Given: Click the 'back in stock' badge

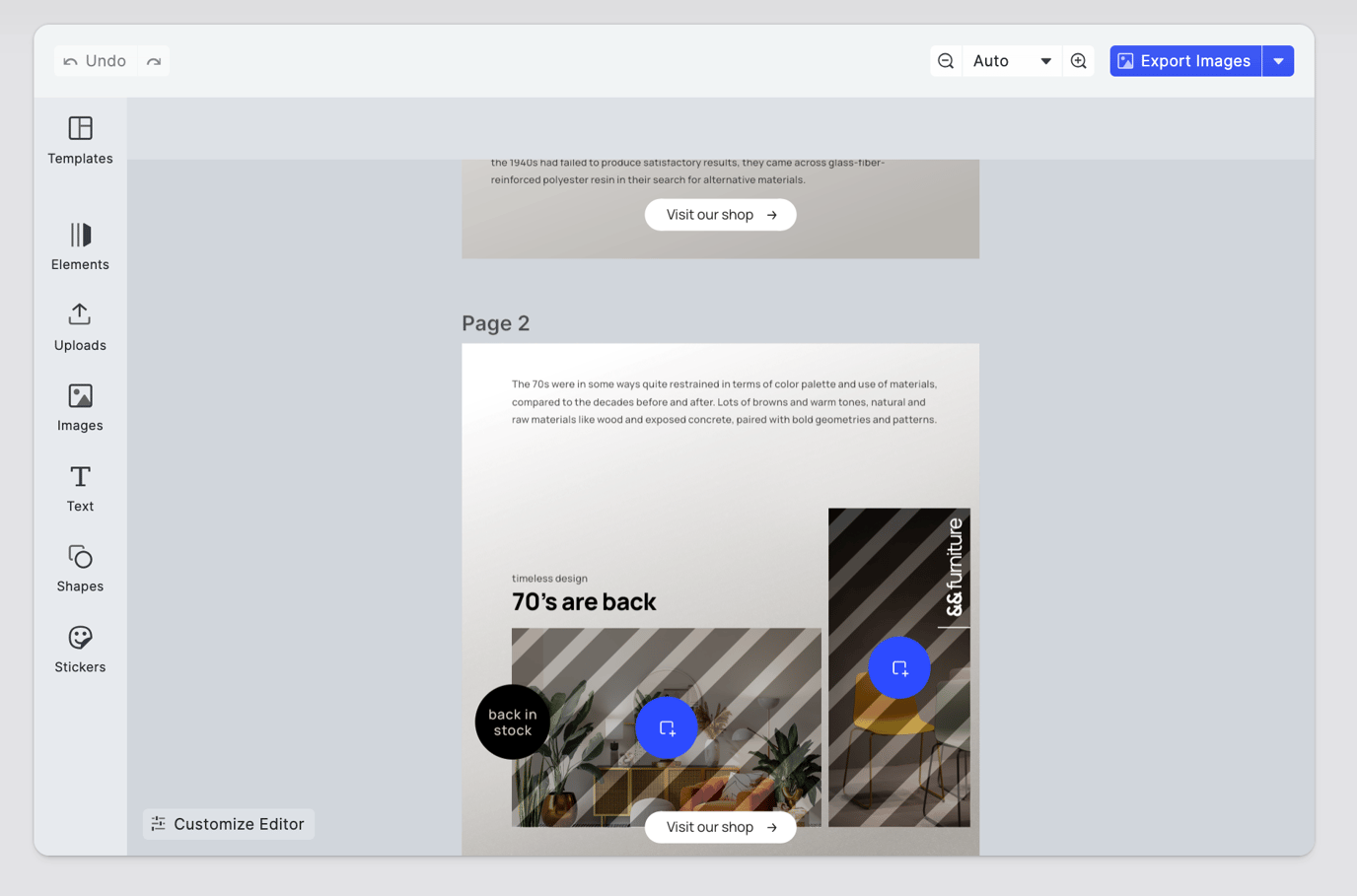Looking at the screenshot, I should (512, 722).
